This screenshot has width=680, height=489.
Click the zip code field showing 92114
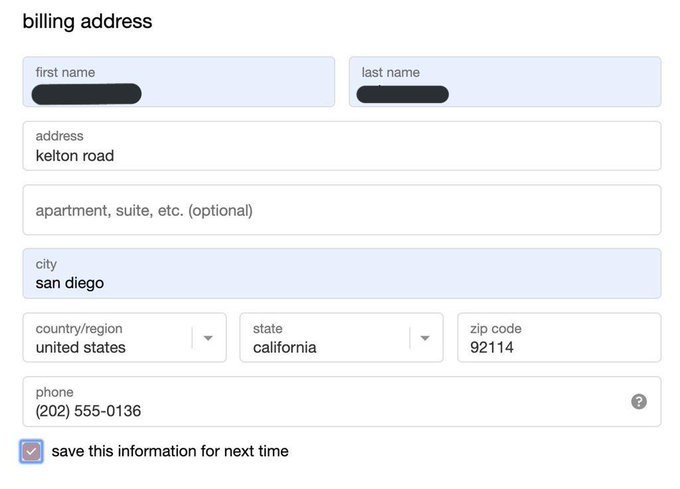tap(559, 337)
